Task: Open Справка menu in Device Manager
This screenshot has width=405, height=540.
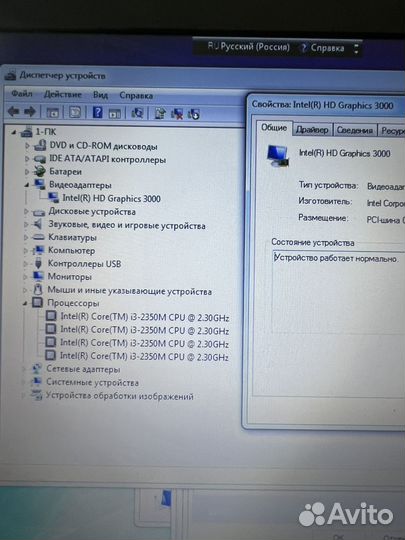Action: [x=136, y=95]
